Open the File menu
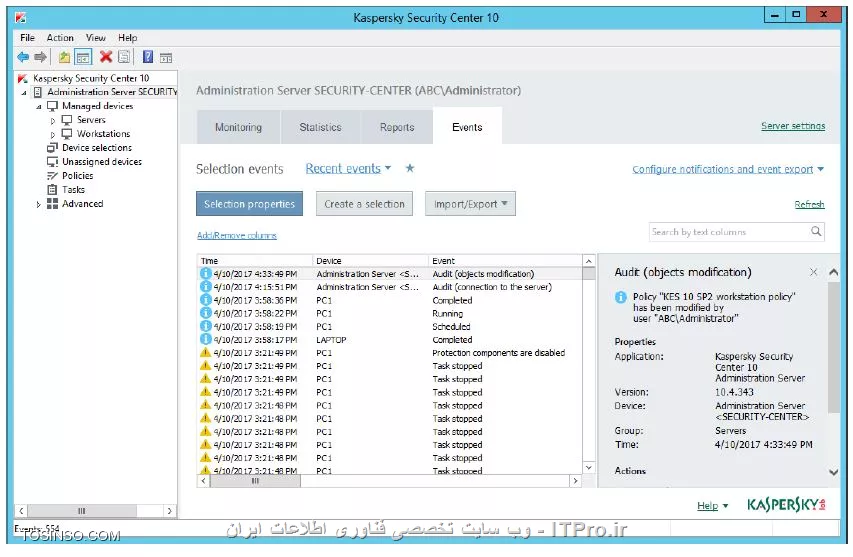Image resolution: width=853 pixels, height=557 pixels. coord(27,38)
